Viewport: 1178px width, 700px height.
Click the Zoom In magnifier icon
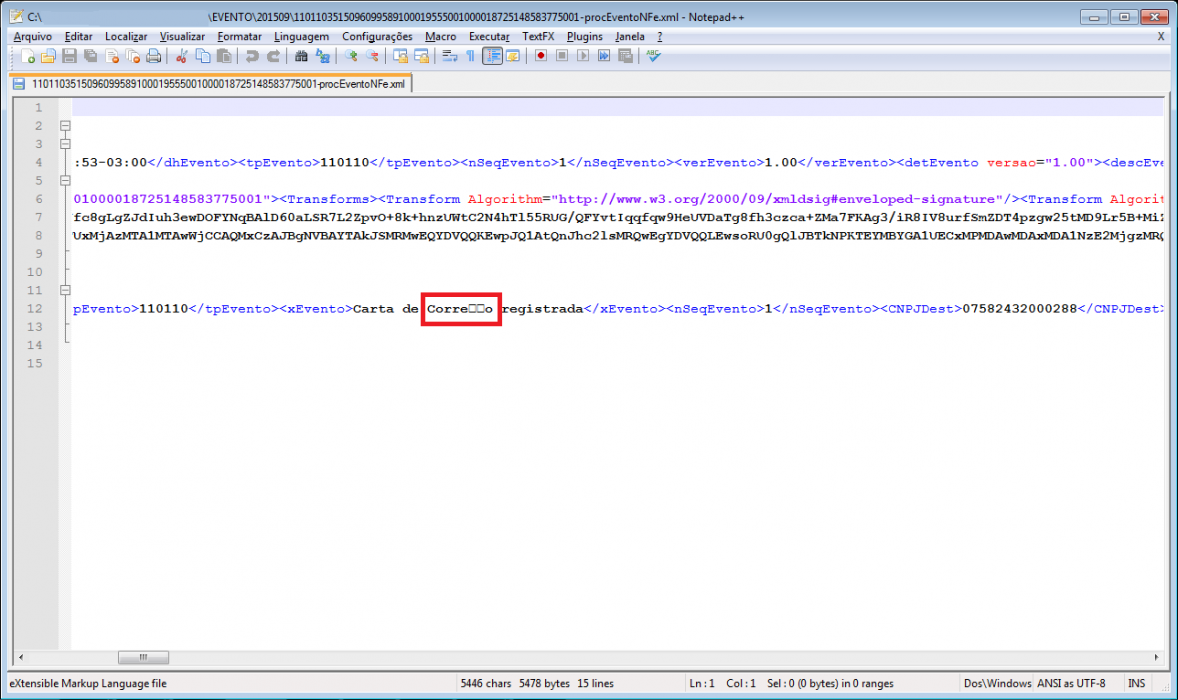[350, 56]
